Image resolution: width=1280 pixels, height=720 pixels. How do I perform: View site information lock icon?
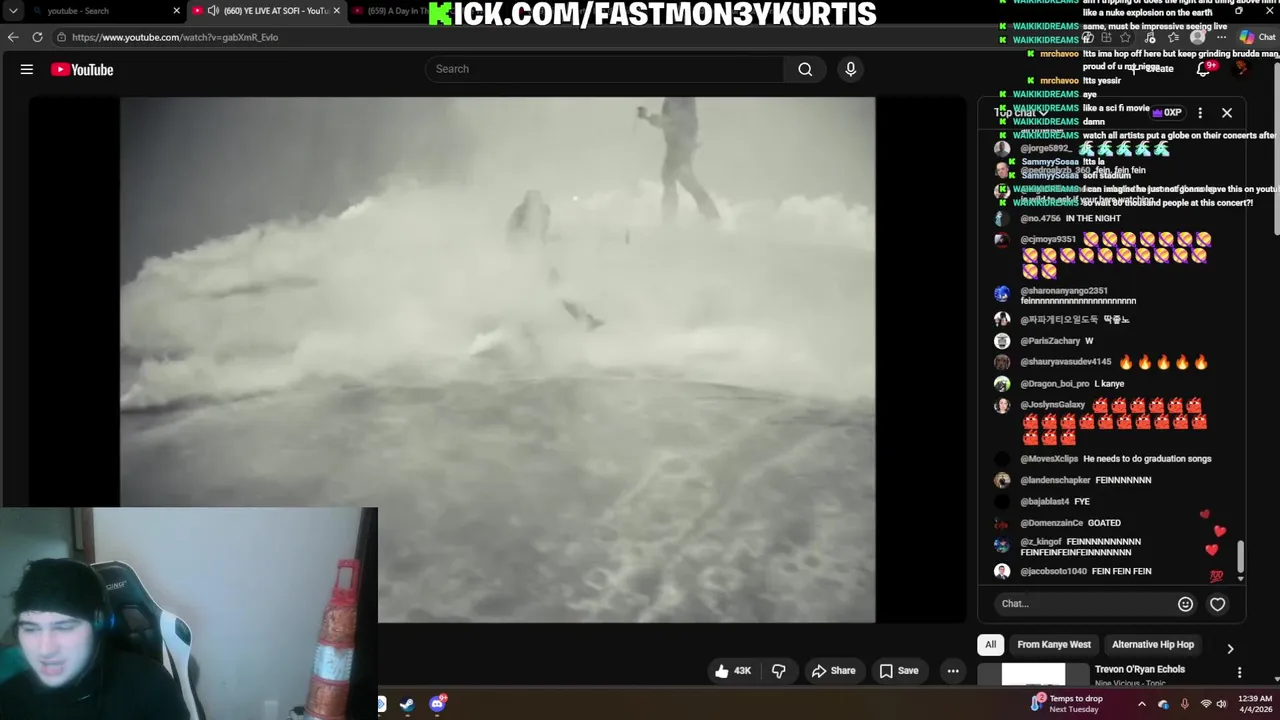tap(61, 37)
